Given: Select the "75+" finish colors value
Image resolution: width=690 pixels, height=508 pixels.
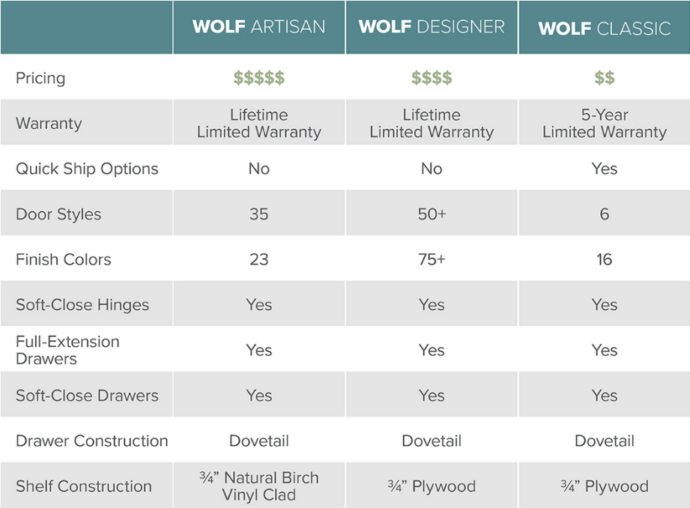Looking at the screenshot, I should (431, 259).
